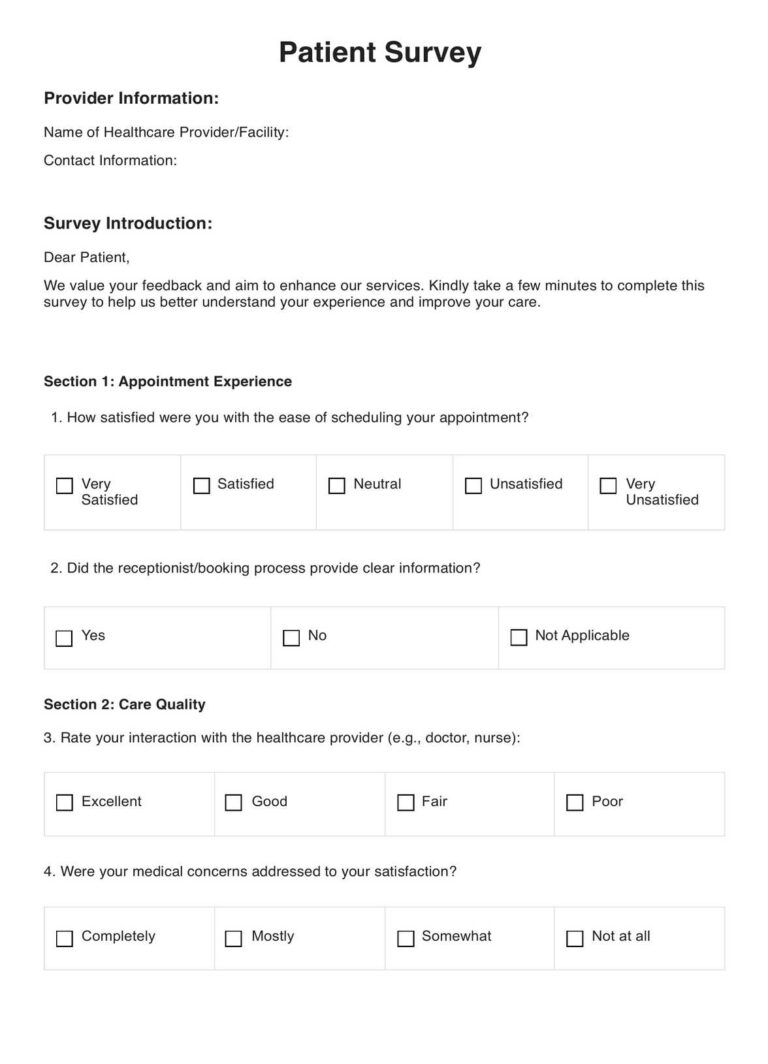The height and width of the screenshot is (1064, 768).
Task: Mark the Fair rating checkbox
Action: tap(406, 803)
